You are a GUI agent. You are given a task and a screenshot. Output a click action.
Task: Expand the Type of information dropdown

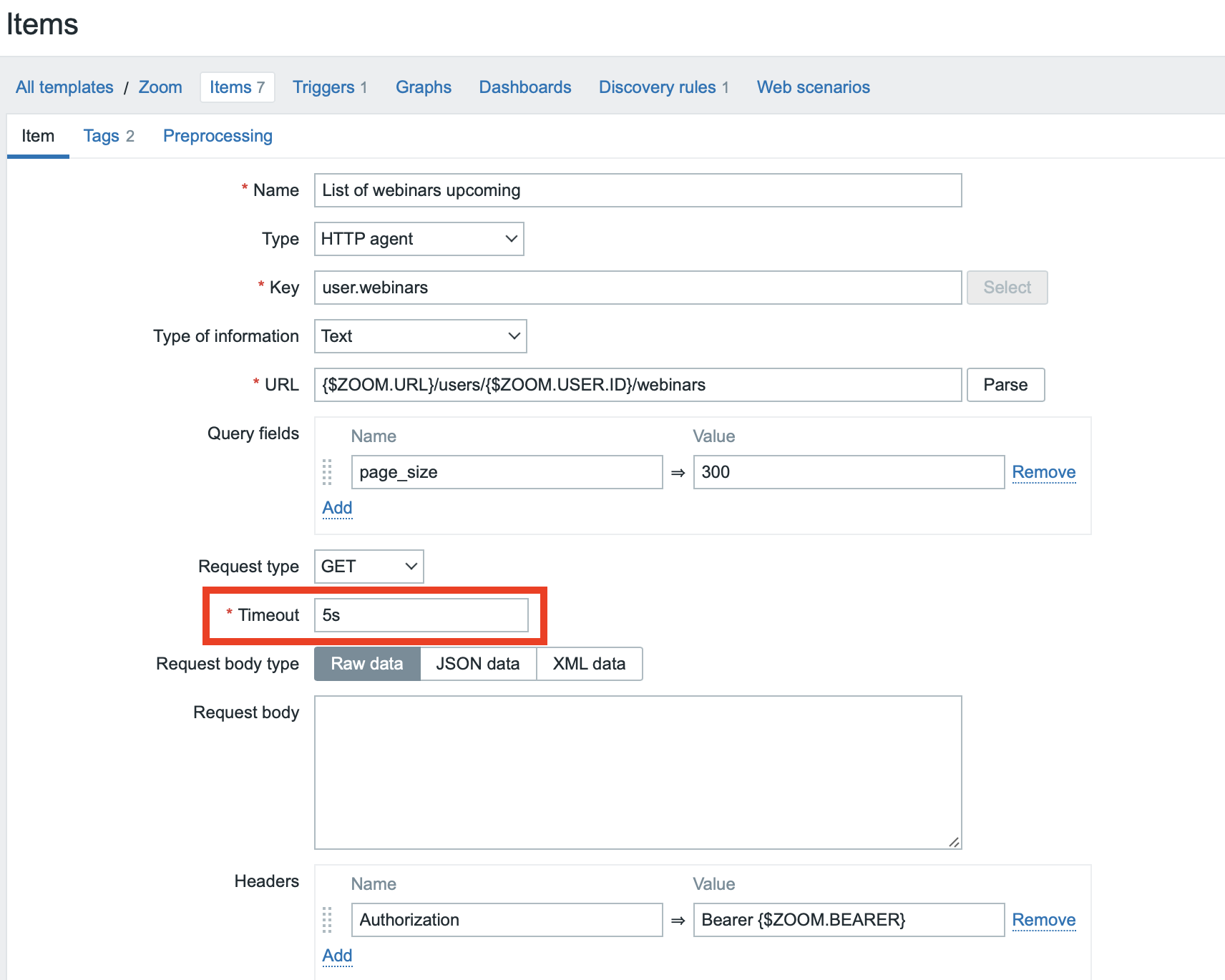[420, 336]
